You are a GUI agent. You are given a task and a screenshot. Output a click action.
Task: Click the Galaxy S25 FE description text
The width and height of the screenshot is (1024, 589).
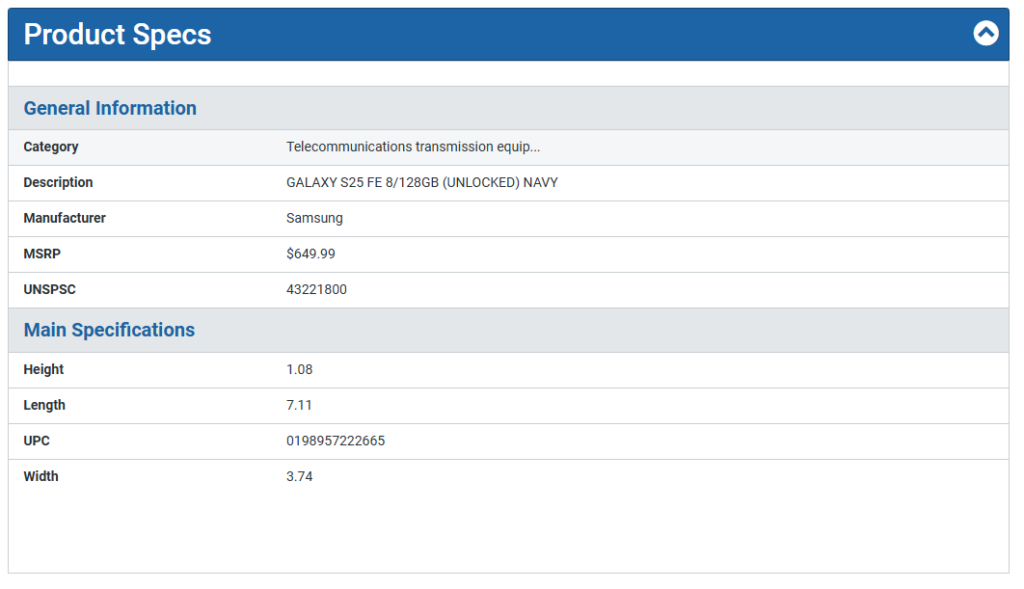click(x=422, y=183)
